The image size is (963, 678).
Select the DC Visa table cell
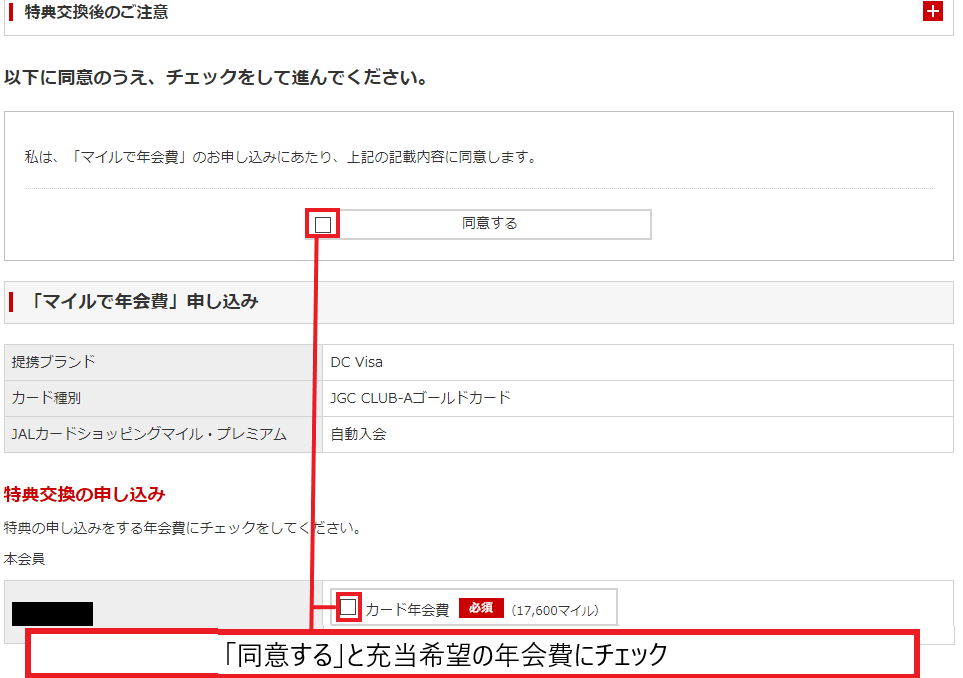pos(357,362)
